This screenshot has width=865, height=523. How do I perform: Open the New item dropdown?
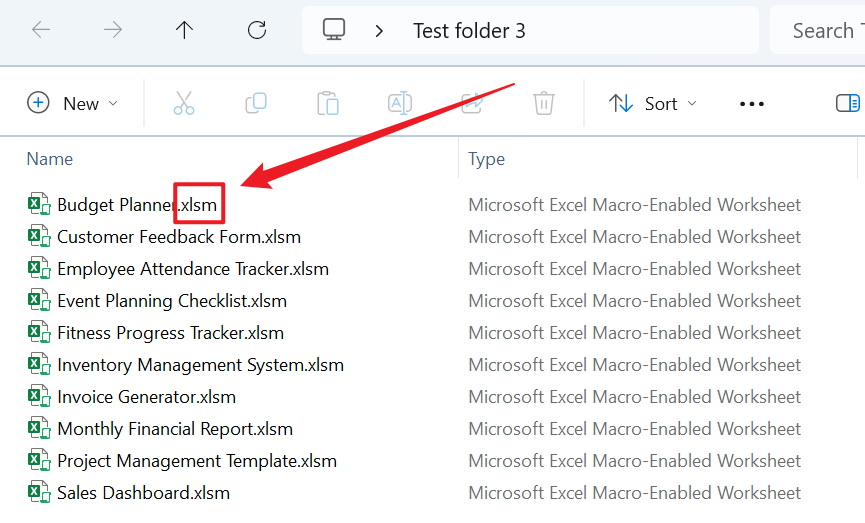(x=73, y=103)
